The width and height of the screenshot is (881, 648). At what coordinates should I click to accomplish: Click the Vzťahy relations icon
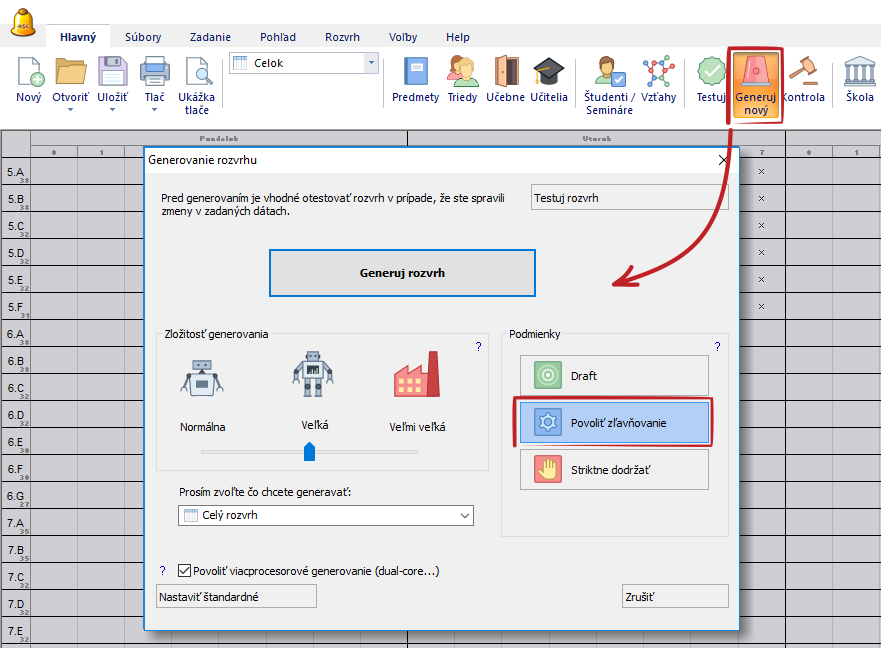click(658, 72)
